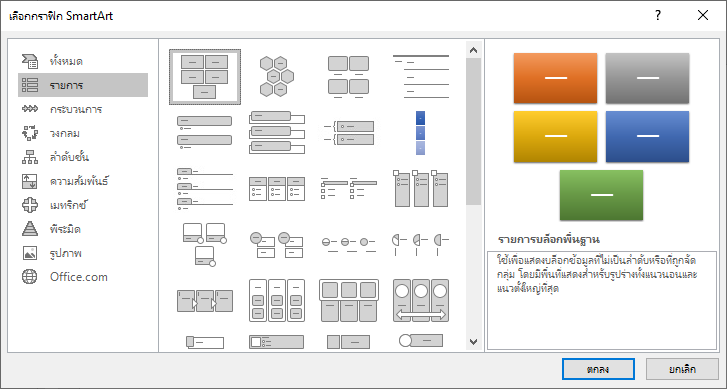The image size is (727, 389).
Task: Pick the vertical blue box list layout
Action: point(421,133)
